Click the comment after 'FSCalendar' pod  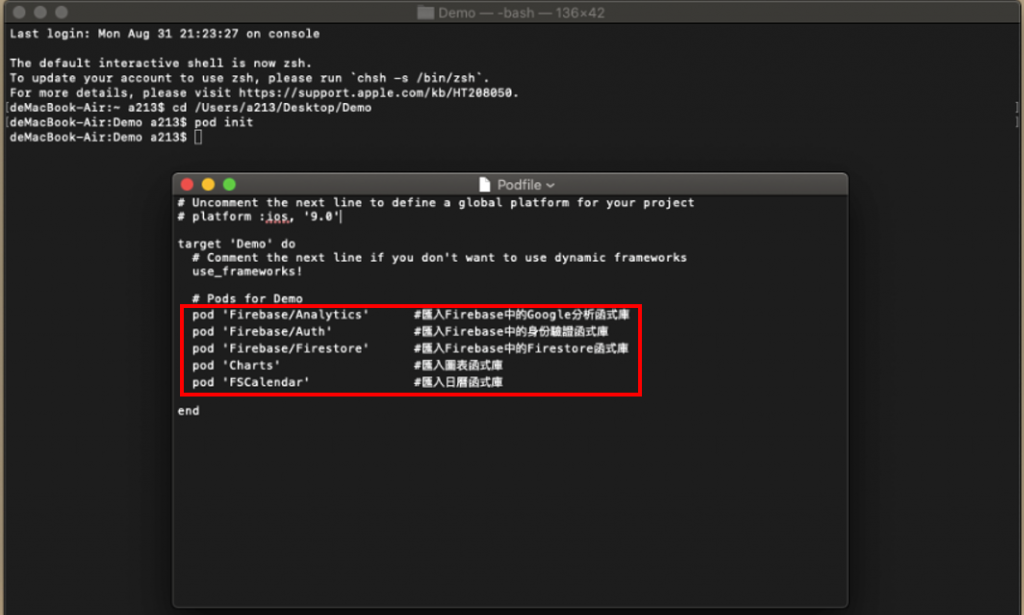458,383
